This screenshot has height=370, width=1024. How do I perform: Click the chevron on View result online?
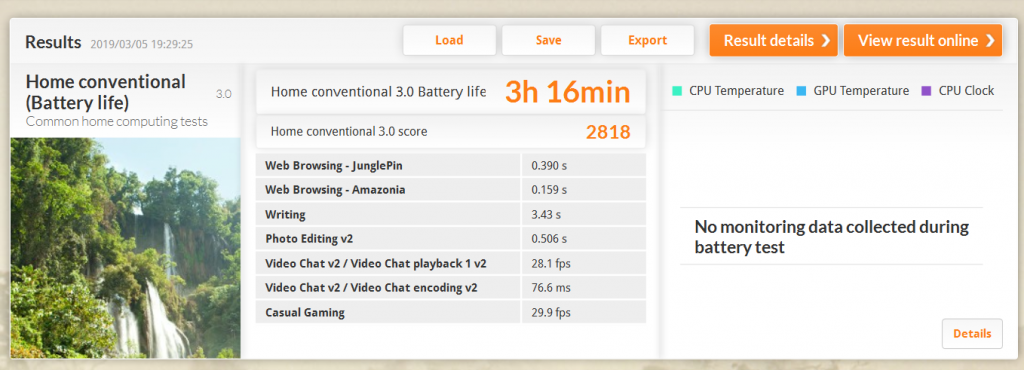989,40
